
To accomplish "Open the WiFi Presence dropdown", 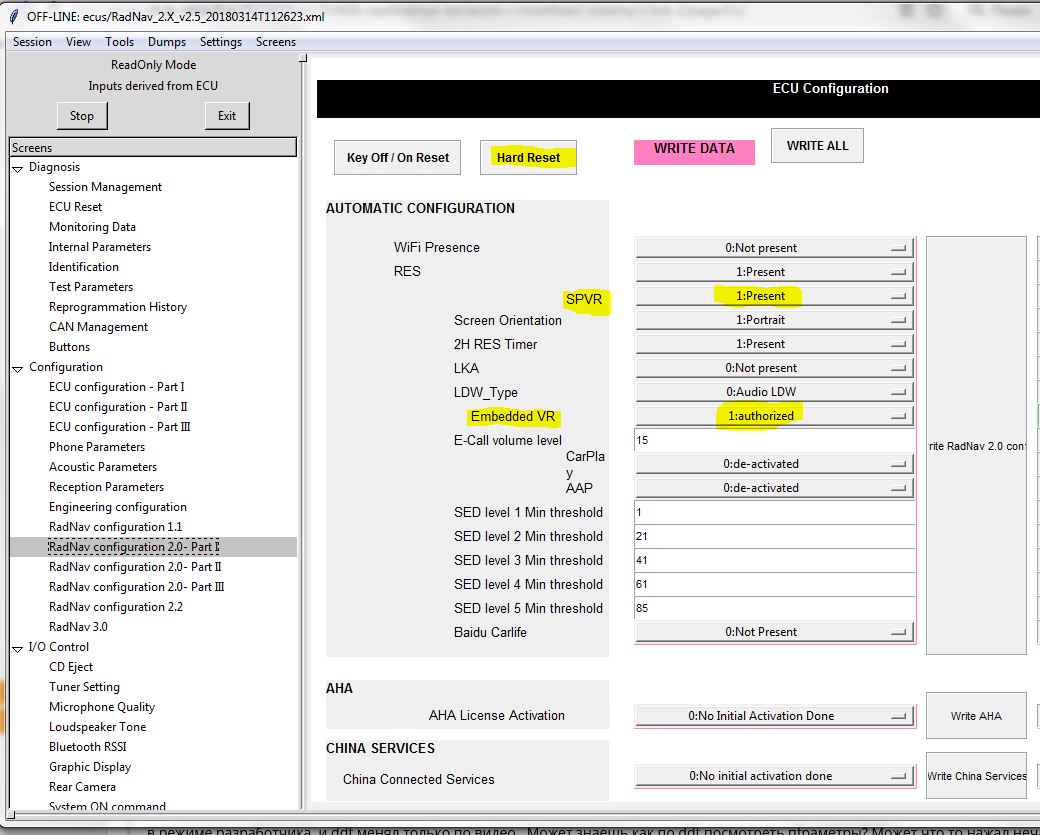I will coord(774,248).
